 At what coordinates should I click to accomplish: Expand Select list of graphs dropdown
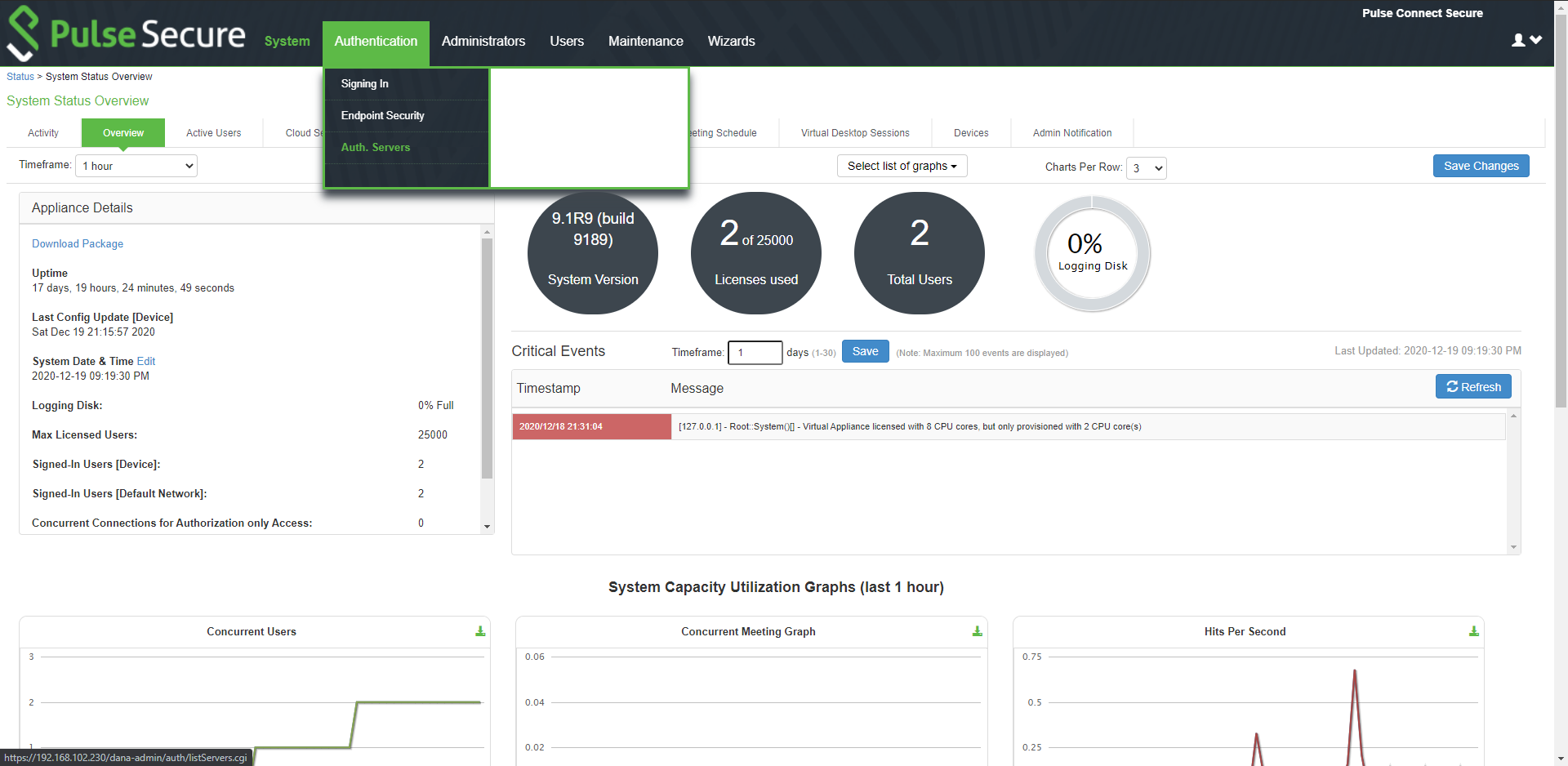tap(902, 166)
